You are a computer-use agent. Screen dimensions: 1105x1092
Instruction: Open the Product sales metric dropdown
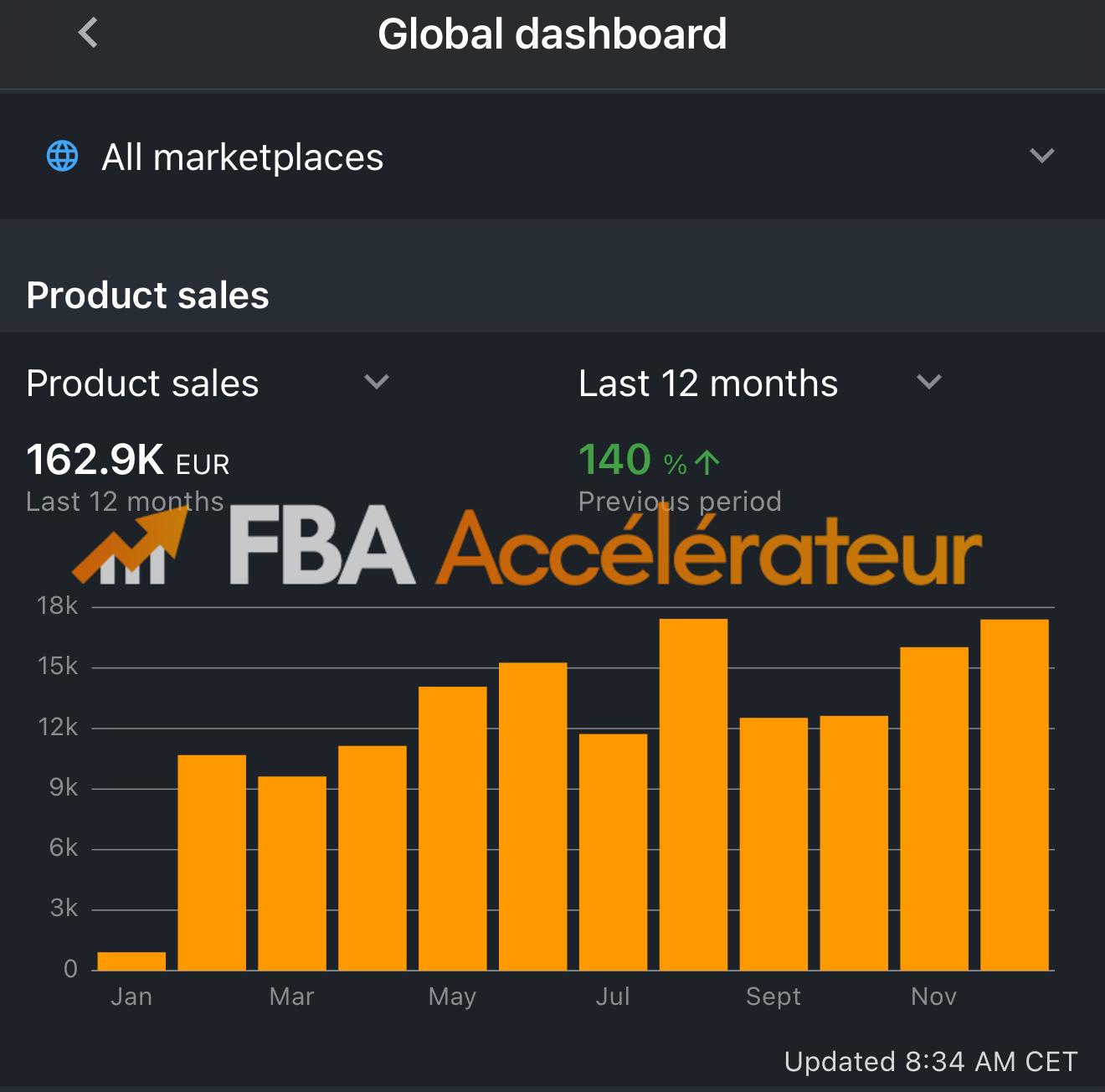pos(208,384)
